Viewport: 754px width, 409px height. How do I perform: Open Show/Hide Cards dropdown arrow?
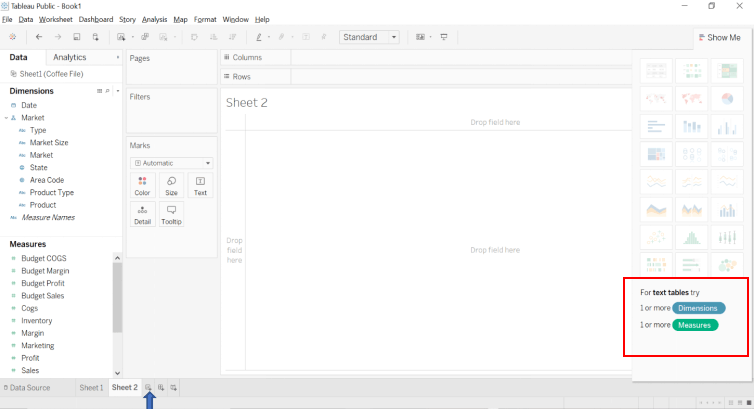[x=430, y=37]
